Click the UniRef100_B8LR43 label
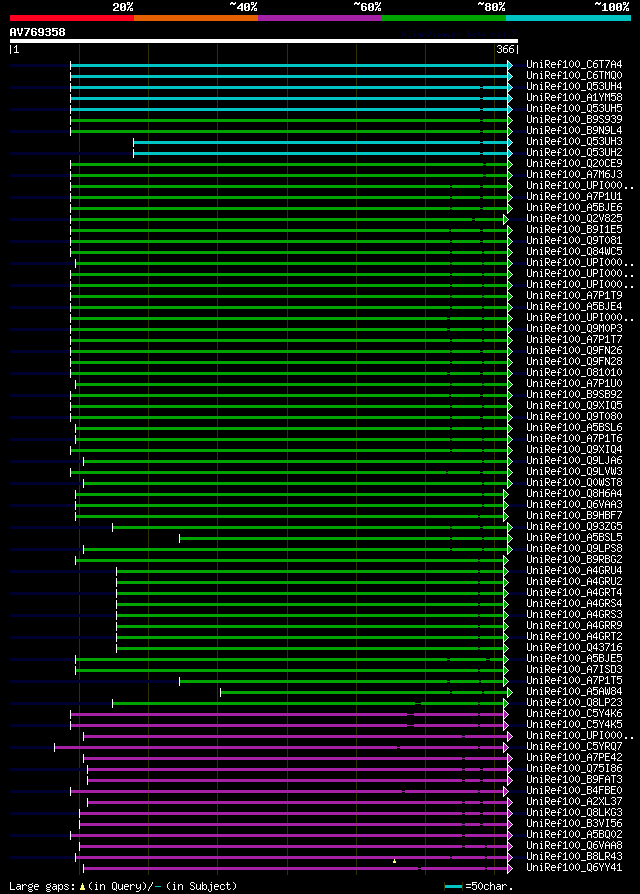The height and width of the screenshot is (894, 640). (574, 856)
